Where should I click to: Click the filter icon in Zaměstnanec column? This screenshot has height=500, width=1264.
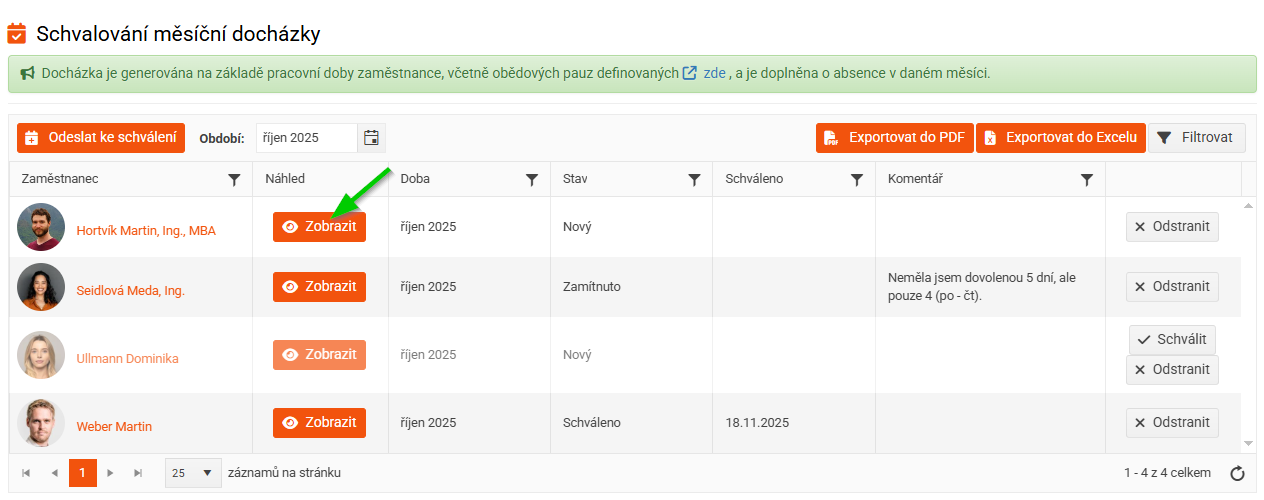[234, 180]
